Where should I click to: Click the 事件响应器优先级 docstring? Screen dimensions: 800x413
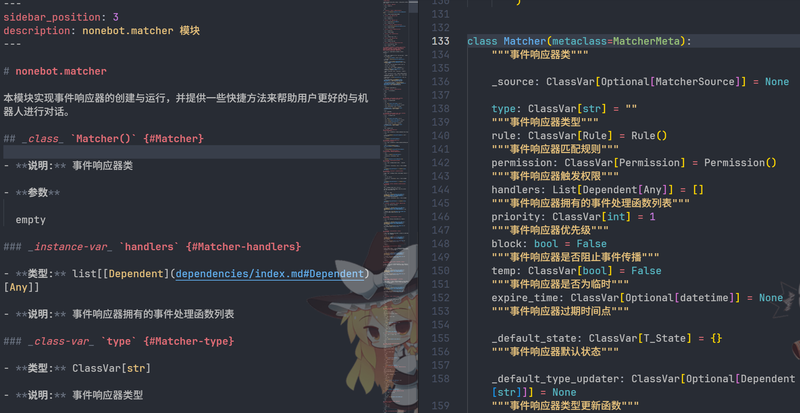[550, 230]
